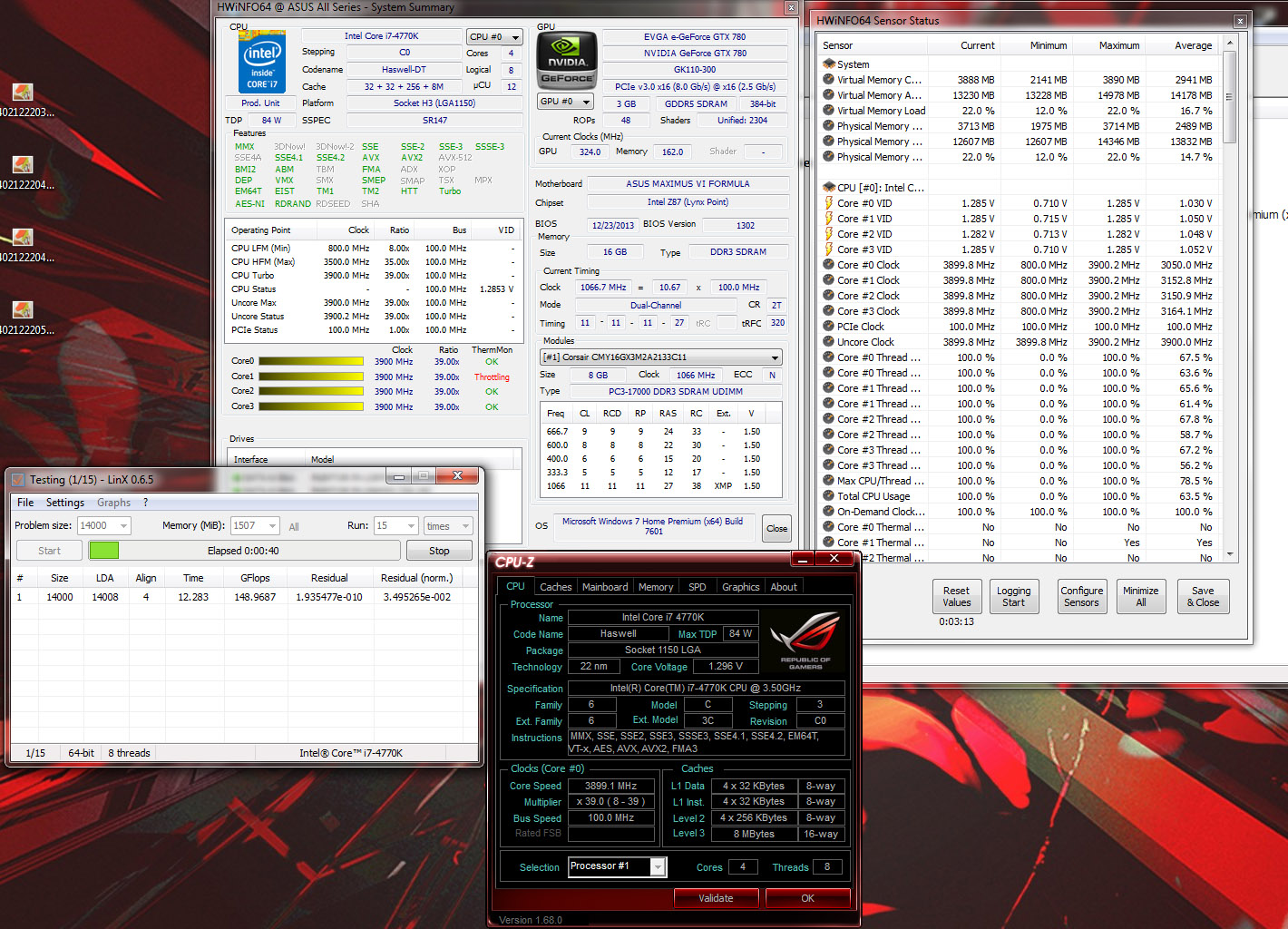Open the Run count dropdown in LinX

(x=395, y=526)
